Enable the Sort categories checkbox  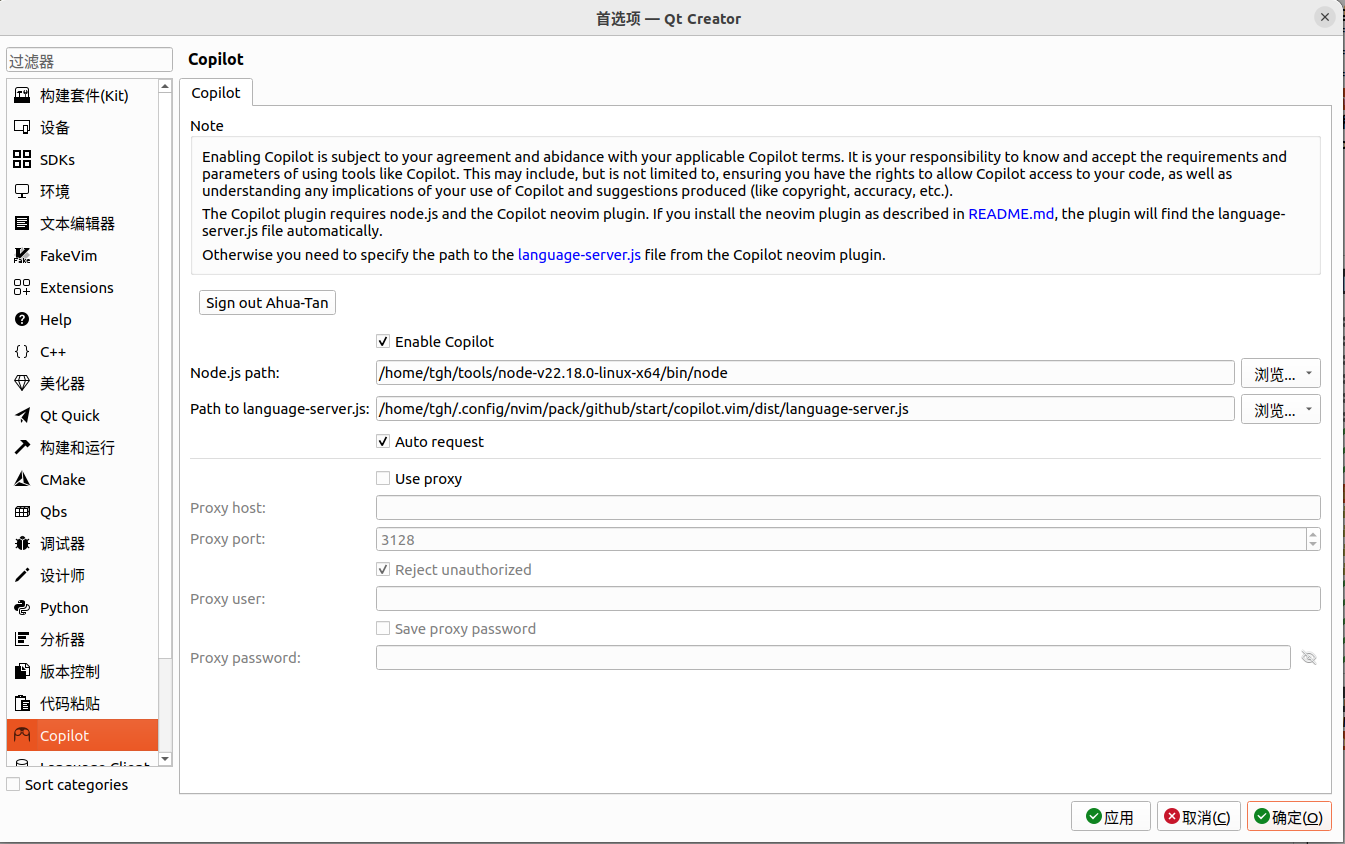pyautogui.click(x=13, y=784)
